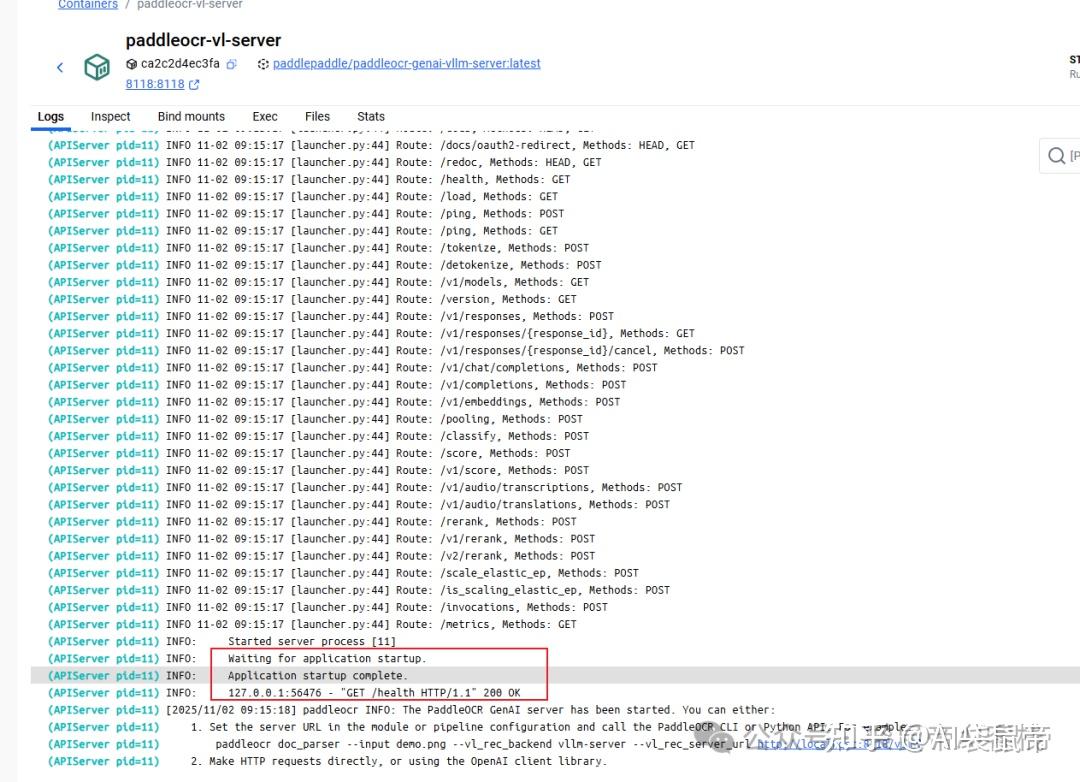Click the green container cube icon

pos(97,67)
